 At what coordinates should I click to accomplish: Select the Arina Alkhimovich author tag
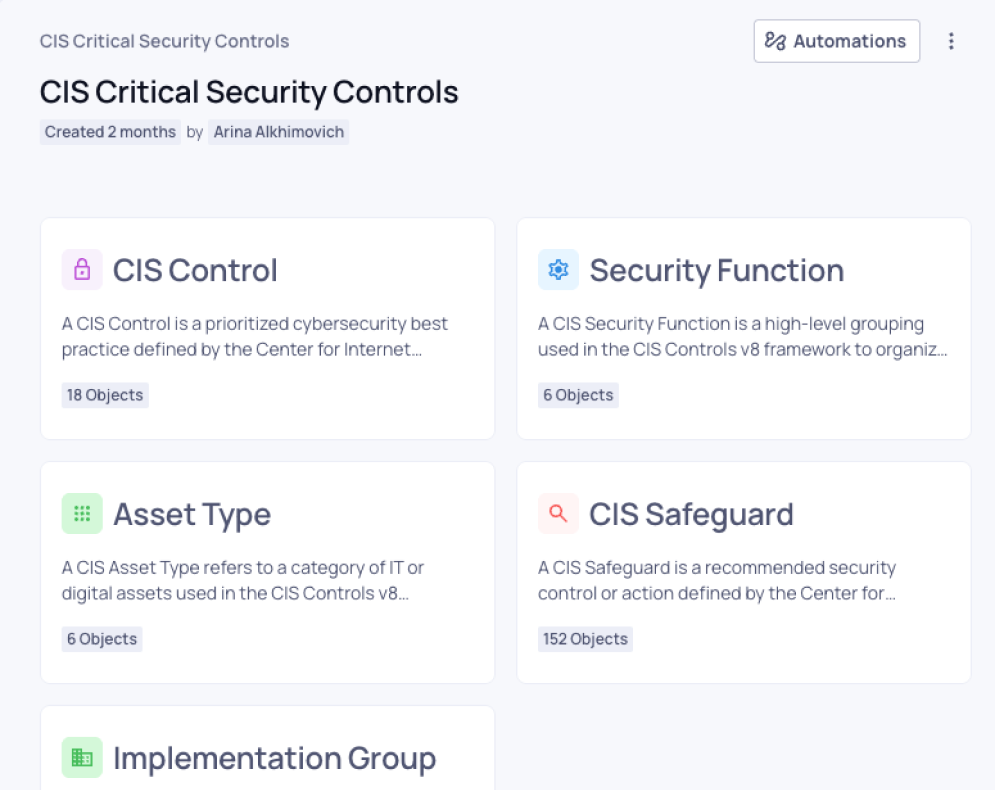[x=278, y=132]
